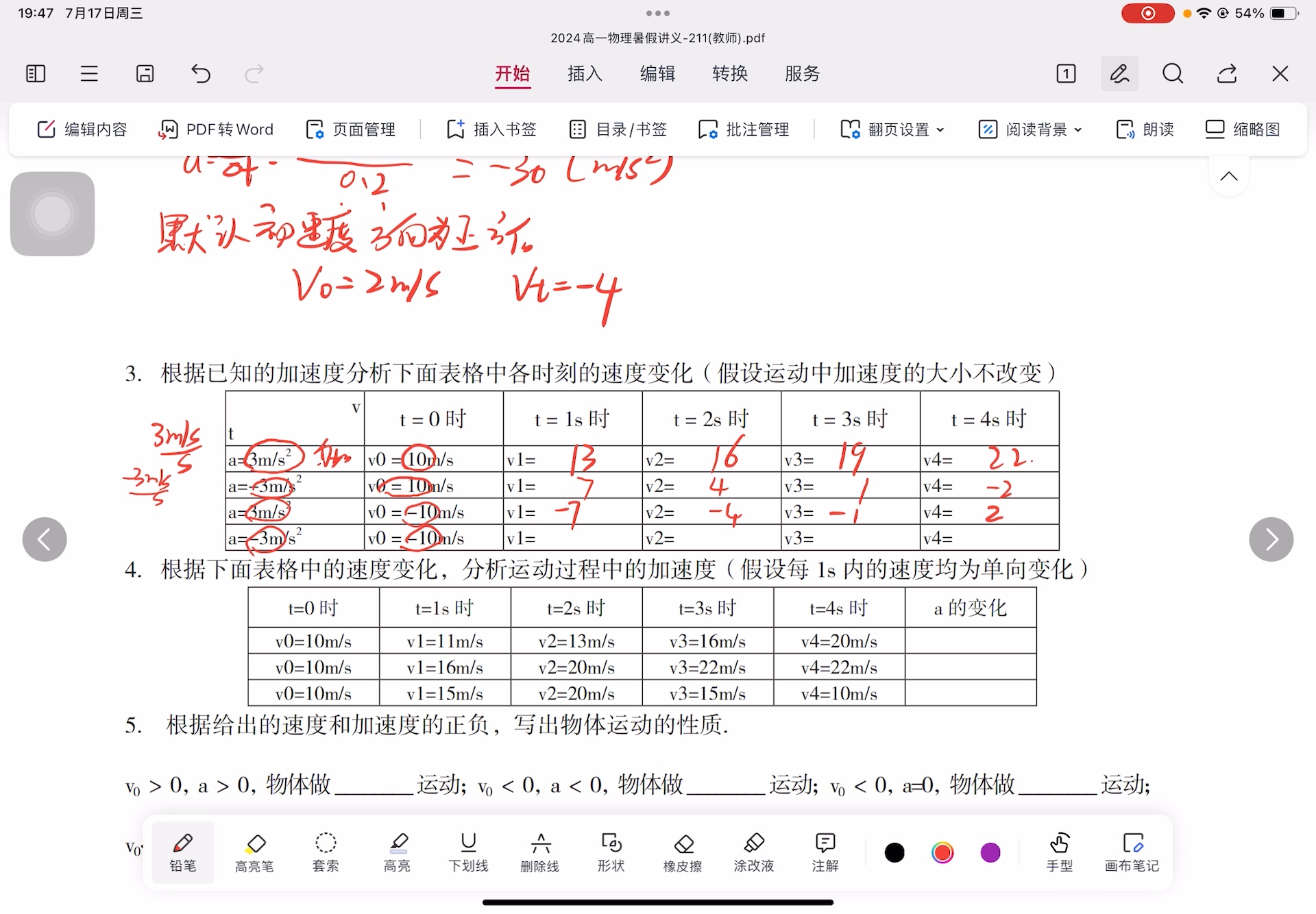
Task: Switch to 手型 hand mode
Action: pos(1059,852)
